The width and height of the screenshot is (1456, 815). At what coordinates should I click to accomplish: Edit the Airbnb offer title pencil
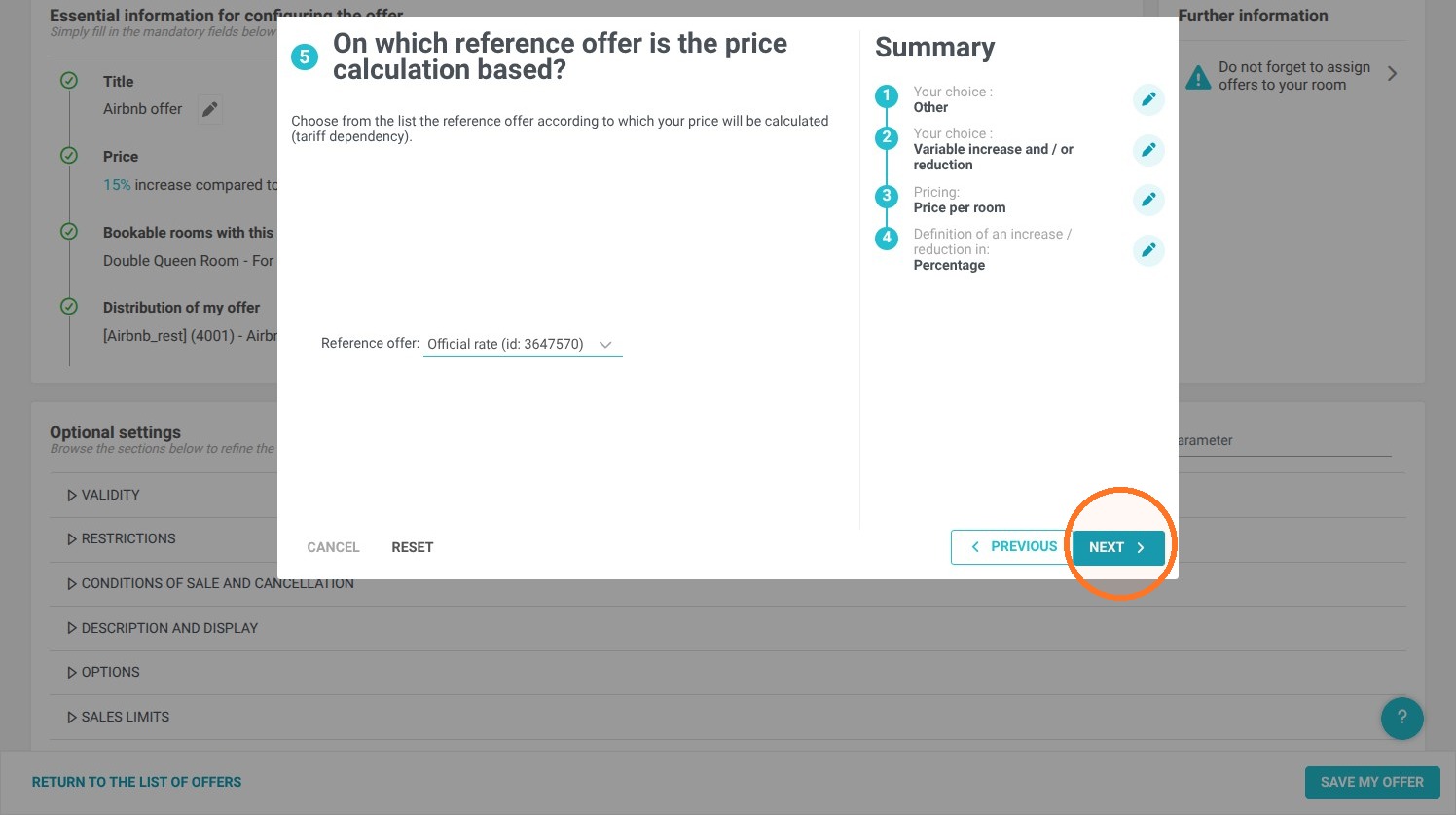209,109
